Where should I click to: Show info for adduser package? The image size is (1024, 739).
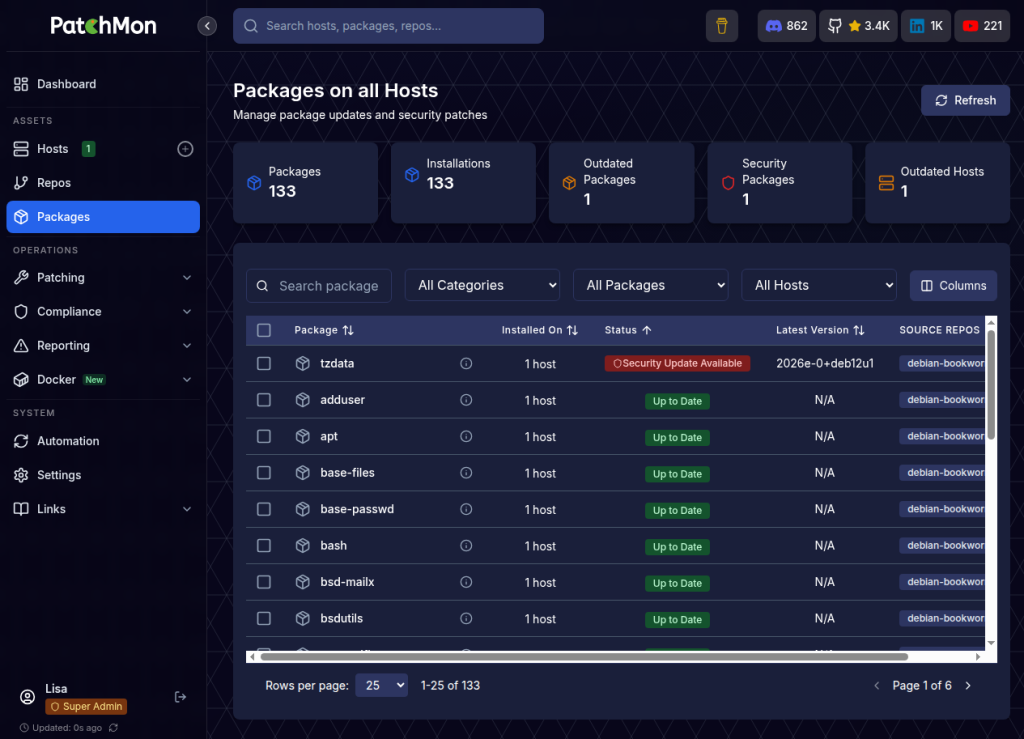tap(466, 400)
